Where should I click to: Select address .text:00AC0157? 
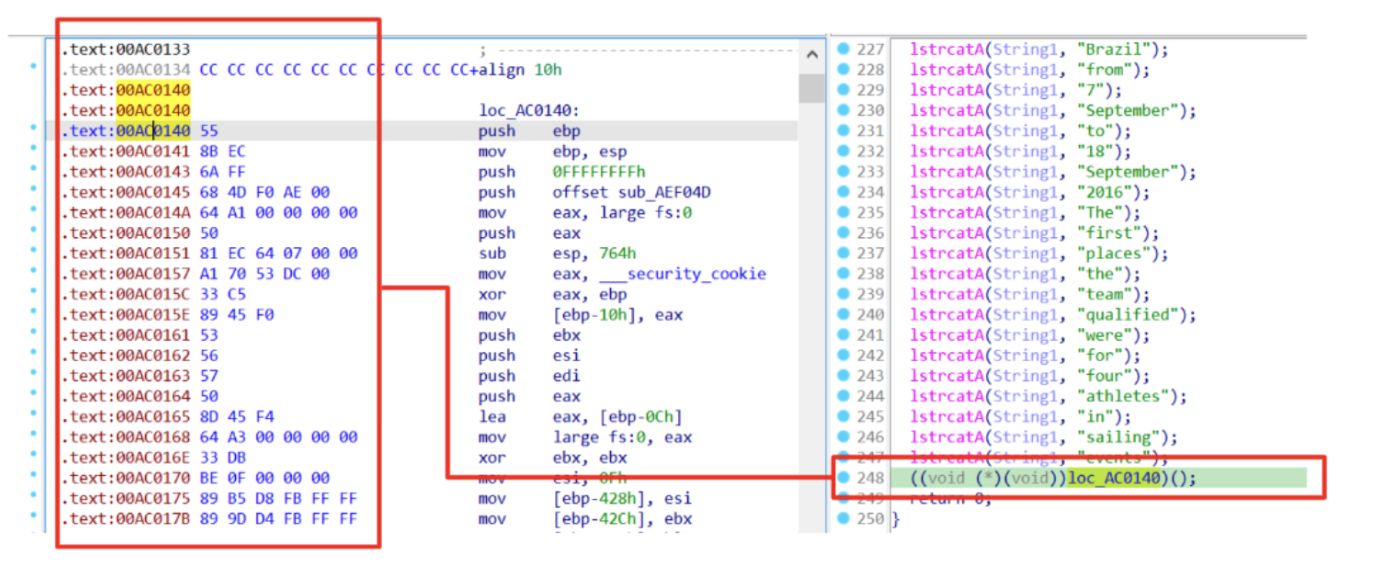click(x=126, y=274)
